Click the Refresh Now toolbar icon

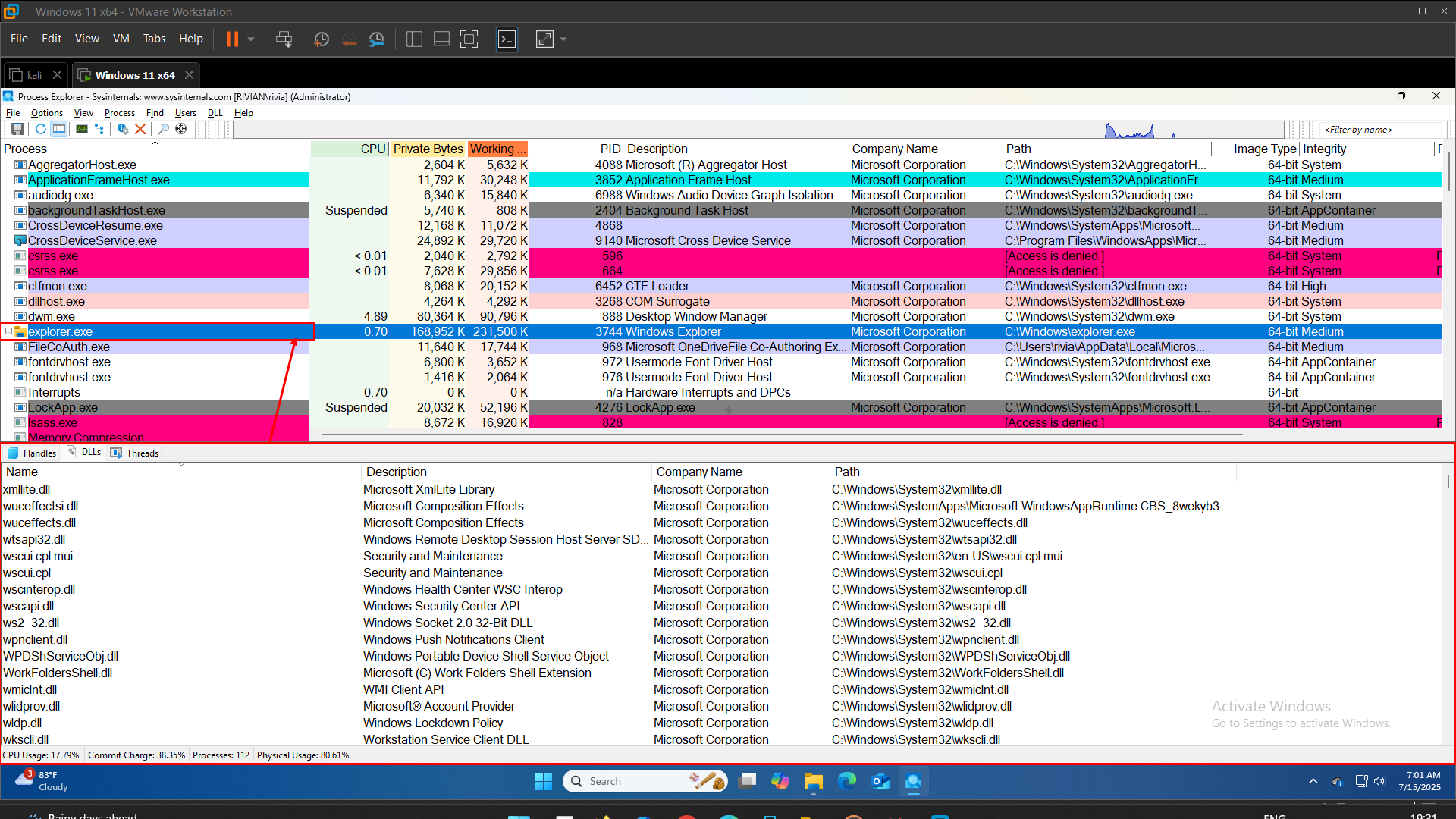(41, 129)
